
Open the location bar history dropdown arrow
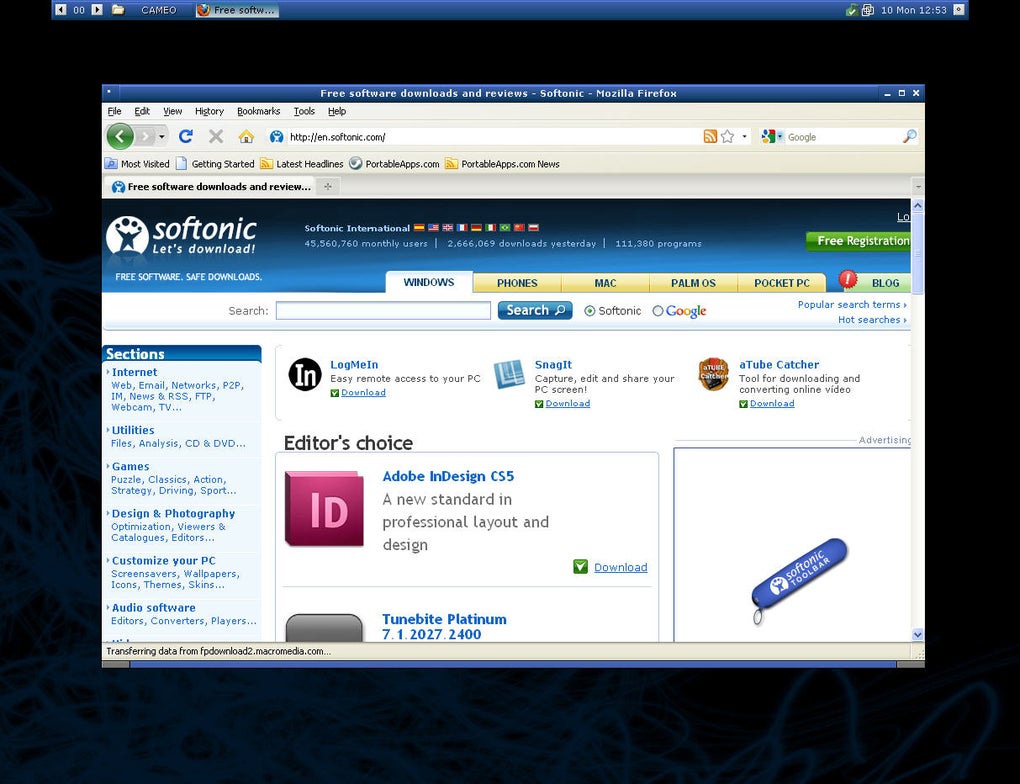745,137
